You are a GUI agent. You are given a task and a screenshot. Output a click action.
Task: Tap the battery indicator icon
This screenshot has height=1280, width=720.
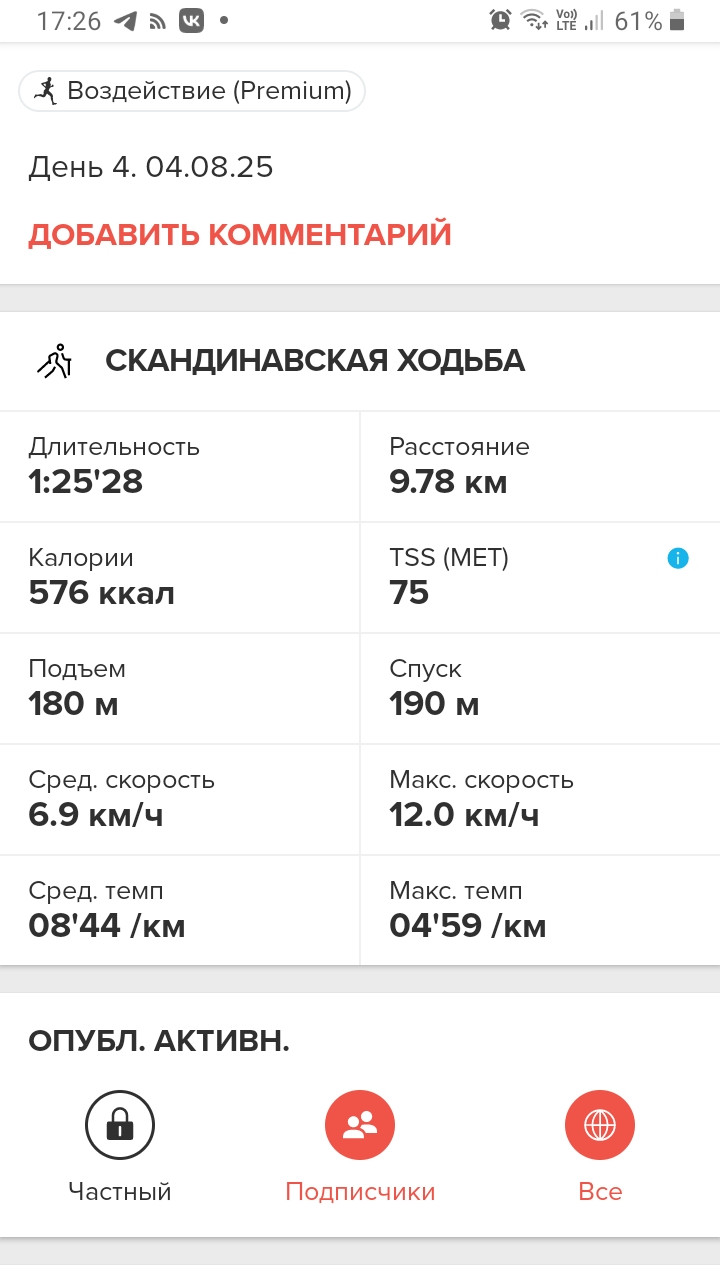click(678, 21)
